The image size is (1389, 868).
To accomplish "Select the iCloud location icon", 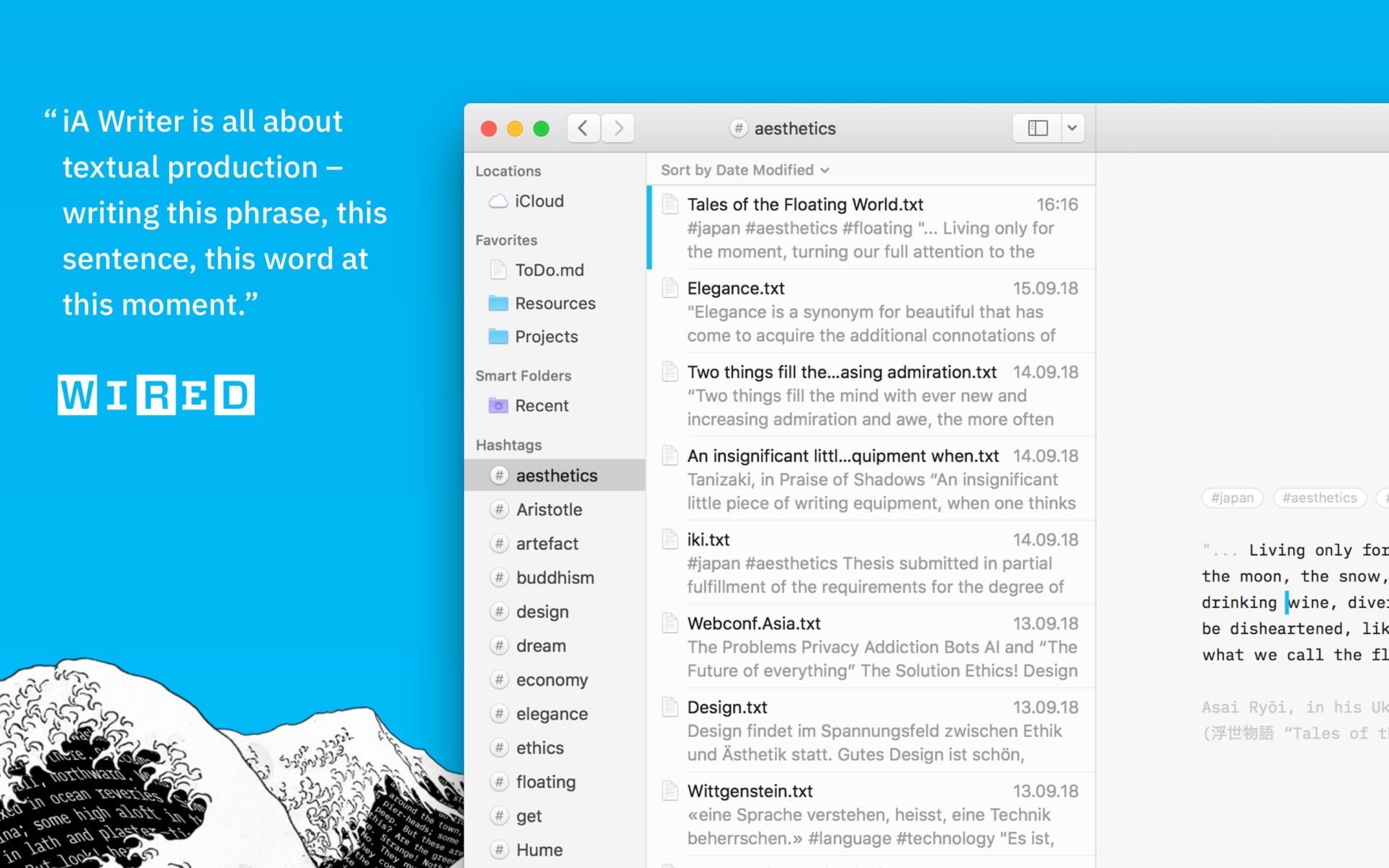I will point(498,202).
